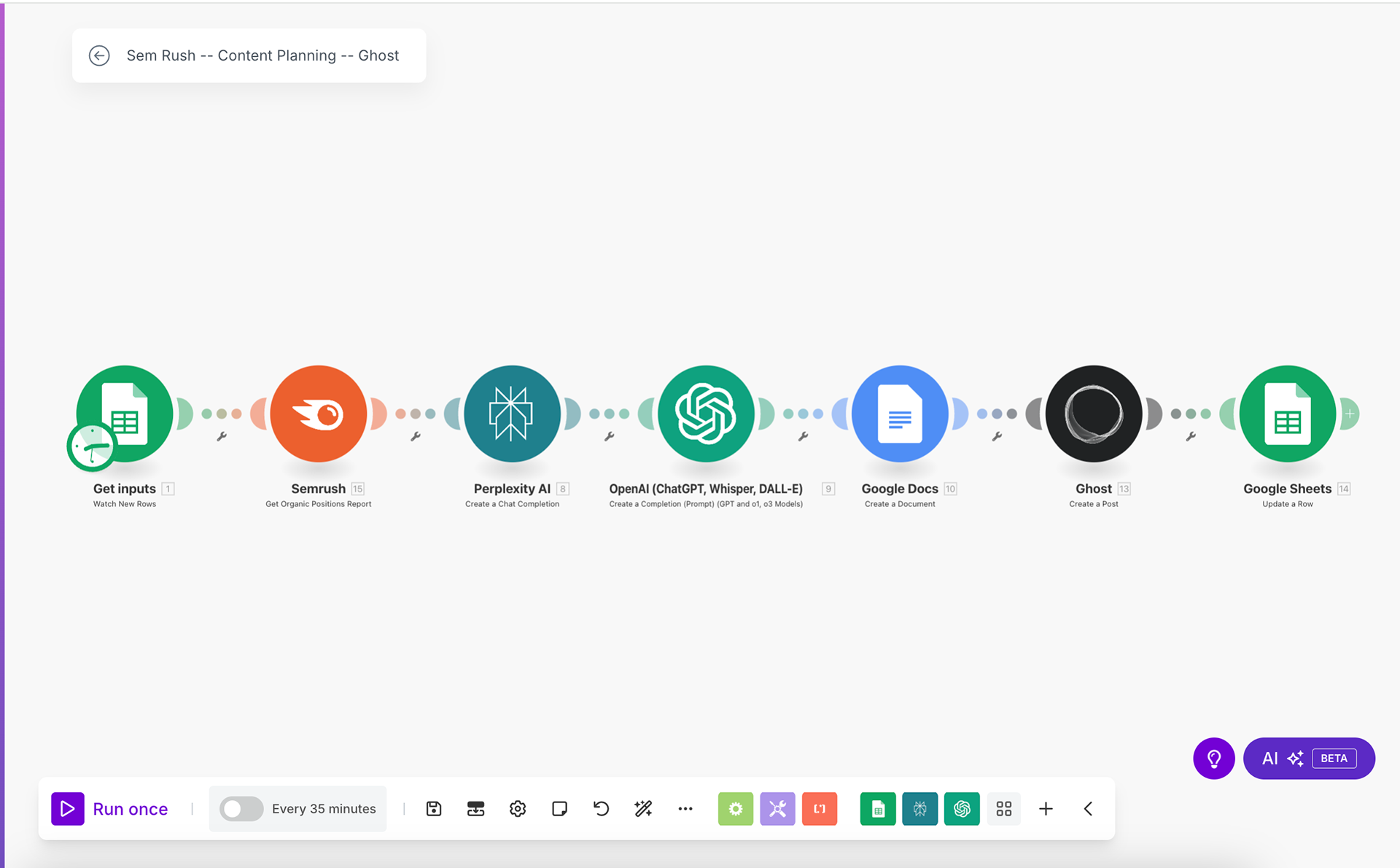Image resolution: width=1400 pixels, height=868 pixels.
Task: Collapse the toolbar with the left chevron
Action: [x=1088, y=808]
